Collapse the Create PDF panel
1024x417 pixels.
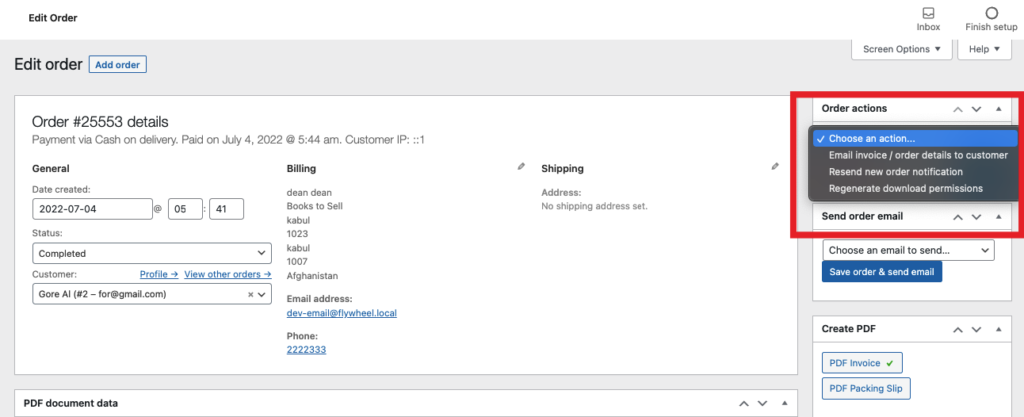[998, 329]
